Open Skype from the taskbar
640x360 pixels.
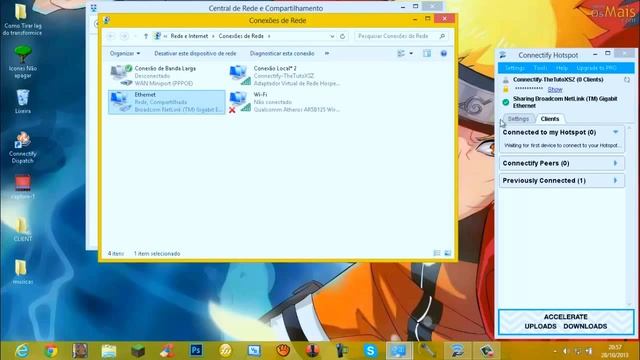tap(370, 351)
